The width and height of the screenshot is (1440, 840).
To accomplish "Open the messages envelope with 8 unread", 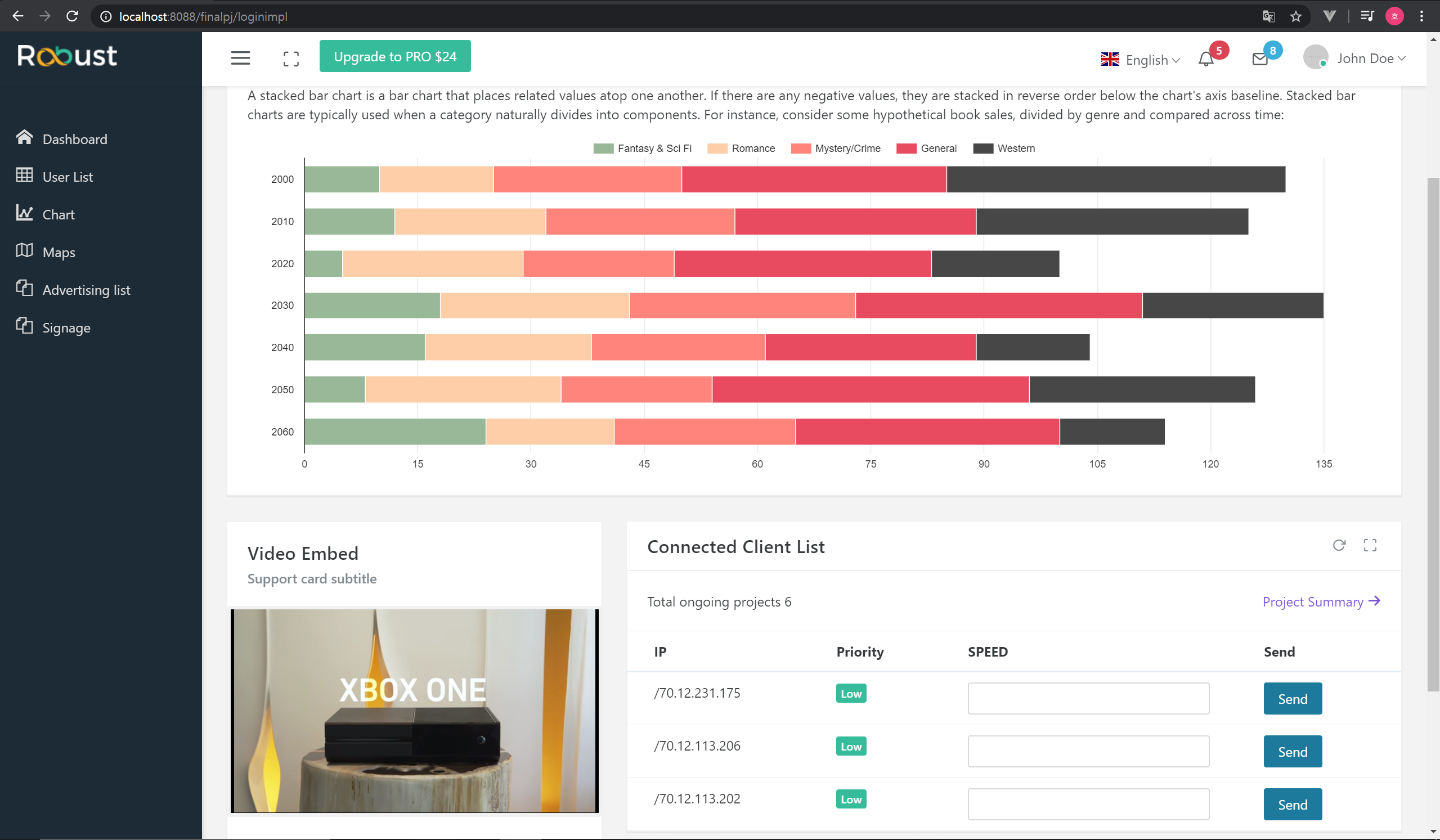I will (1260, 59).
